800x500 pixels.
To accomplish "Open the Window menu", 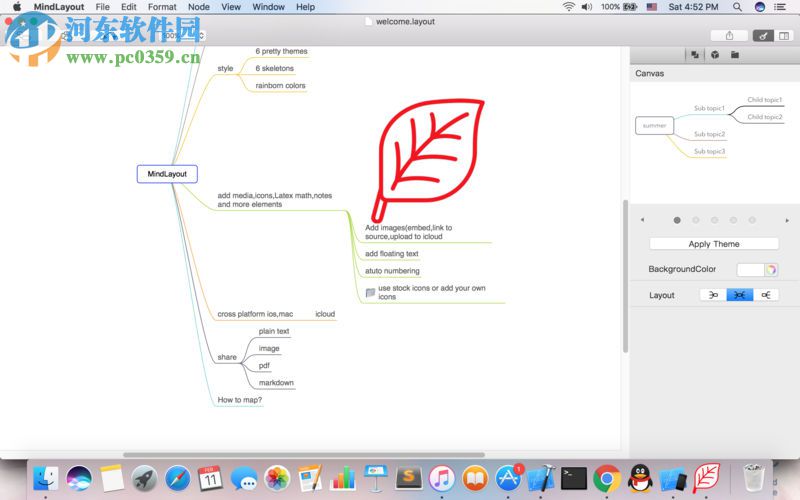I will [x=268, y=7].
